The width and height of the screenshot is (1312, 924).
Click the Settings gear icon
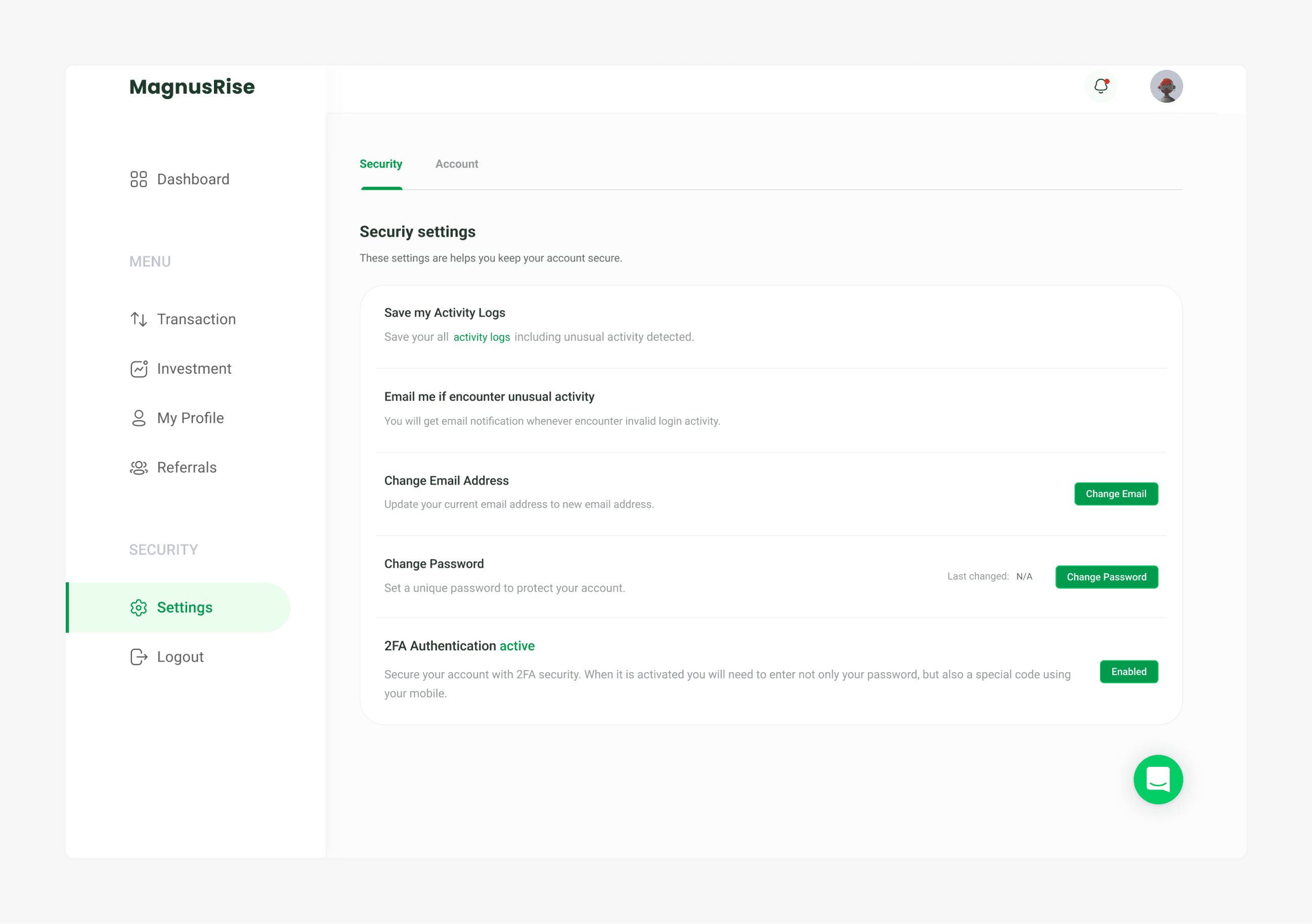tap(138, 607)
